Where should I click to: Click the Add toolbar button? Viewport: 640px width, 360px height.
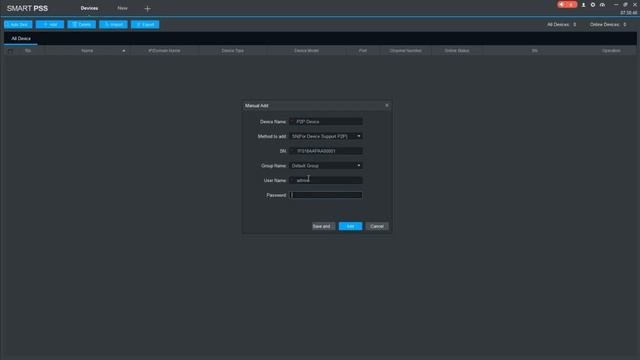(50, 24)
